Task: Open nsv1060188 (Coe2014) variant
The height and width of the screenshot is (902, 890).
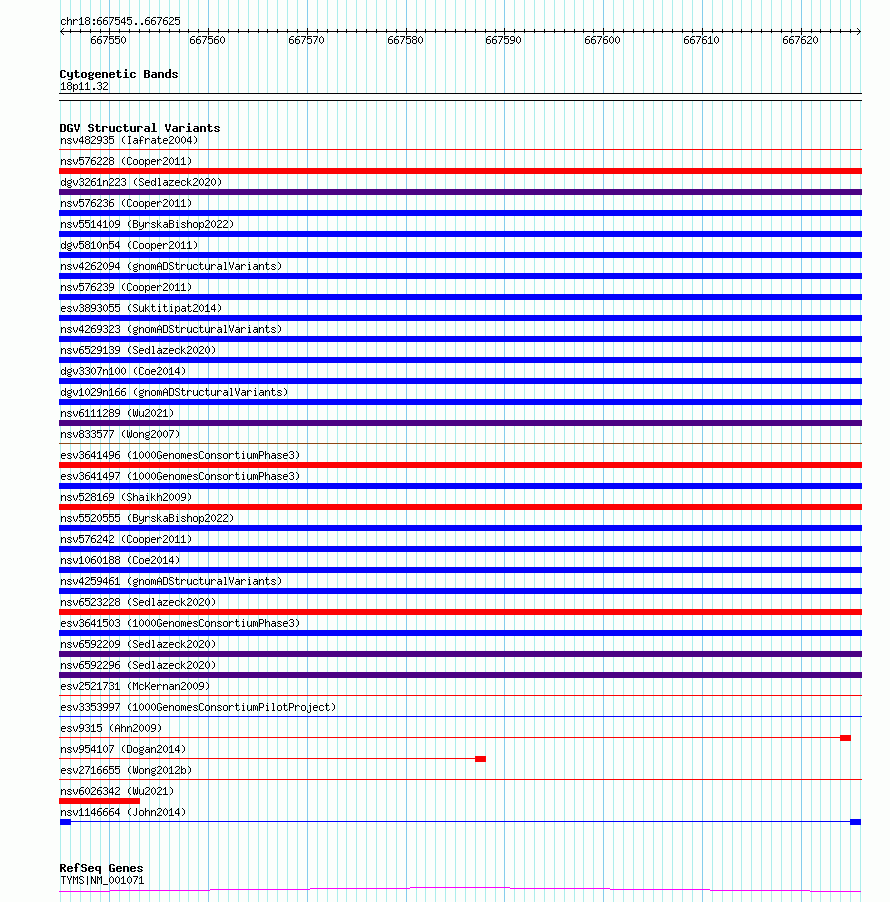Action: pos(120,560)
